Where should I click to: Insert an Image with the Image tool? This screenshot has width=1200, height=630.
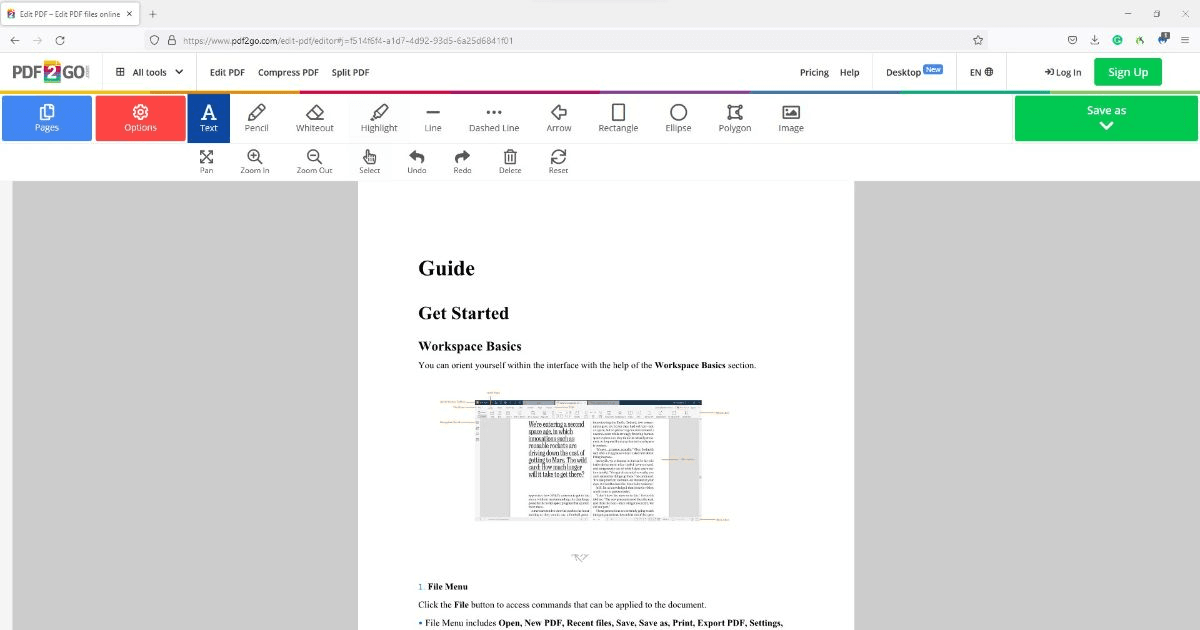(791, 118)
